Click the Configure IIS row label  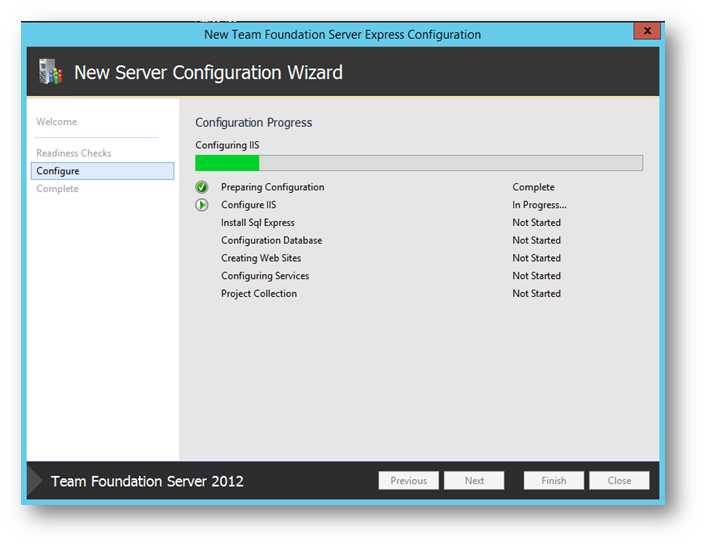(248, 205)
